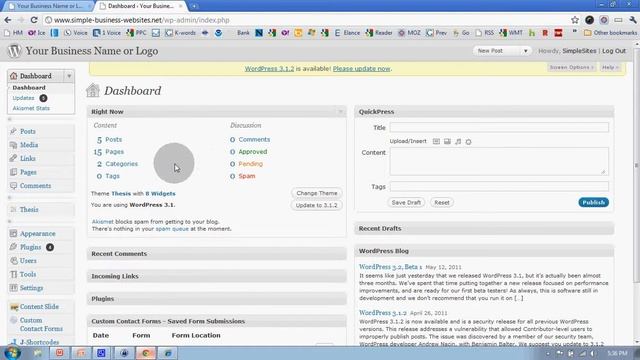Click the WordPress logo icon
This screenshot has width=640, height=360.
14,51
